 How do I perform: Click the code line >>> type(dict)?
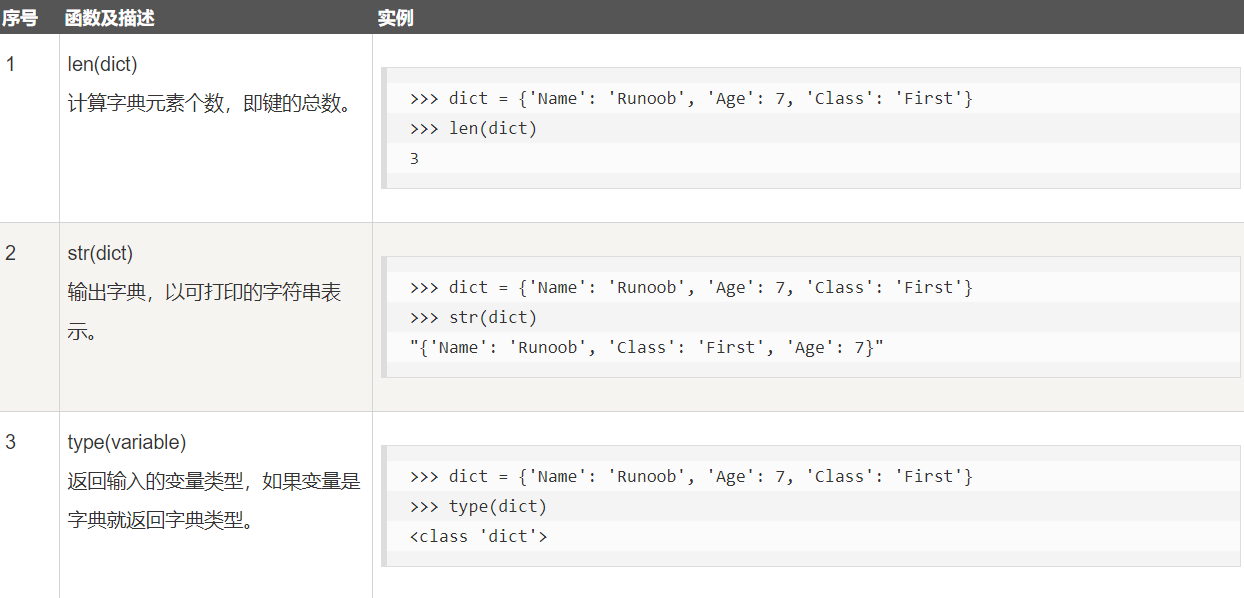[478, 506]
